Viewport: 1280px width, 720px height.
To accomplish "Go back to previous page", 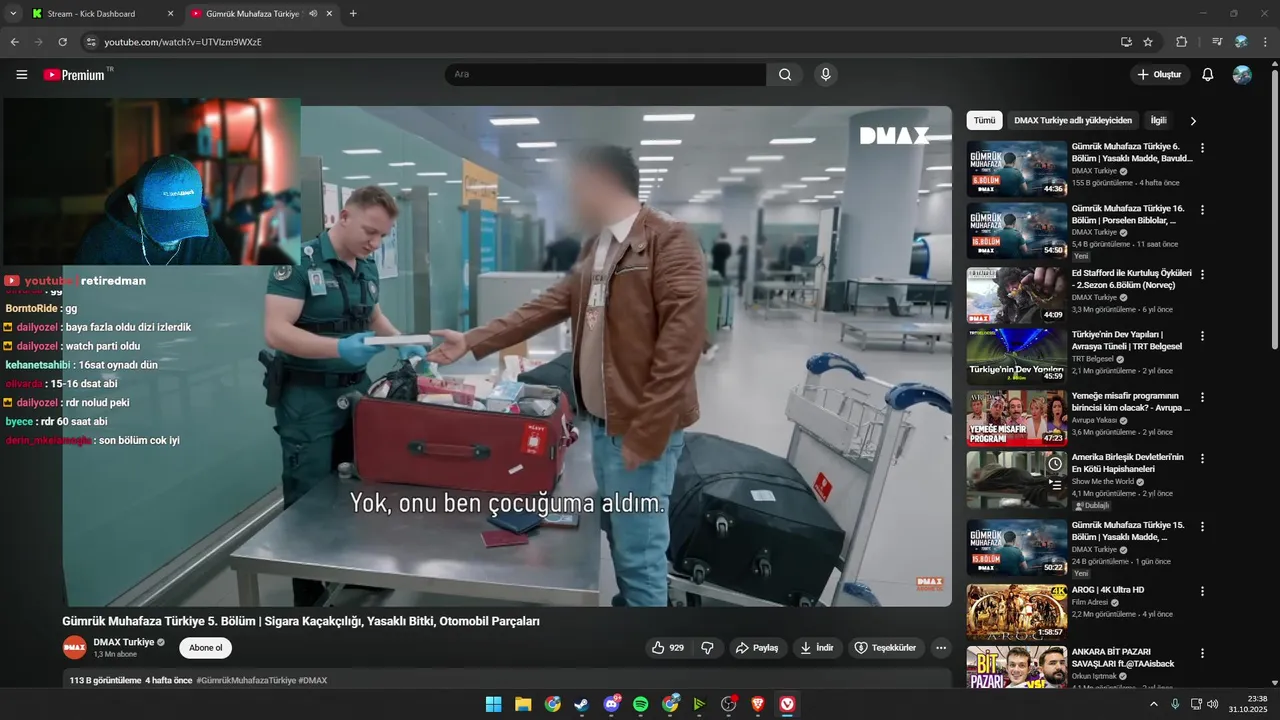I will pyautogui.click(x=15, y=42).
